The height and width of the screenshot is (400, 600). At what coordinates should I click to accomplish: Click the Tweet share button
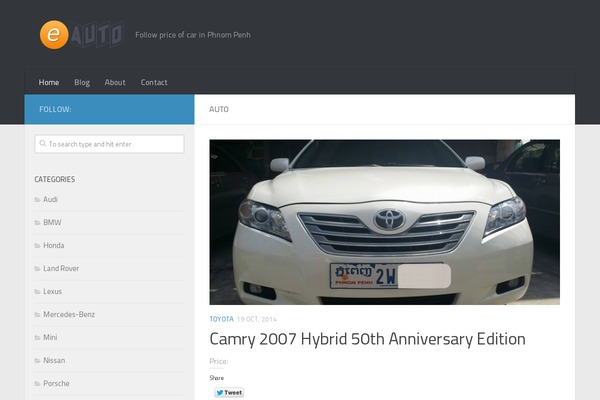click(229, 392)
